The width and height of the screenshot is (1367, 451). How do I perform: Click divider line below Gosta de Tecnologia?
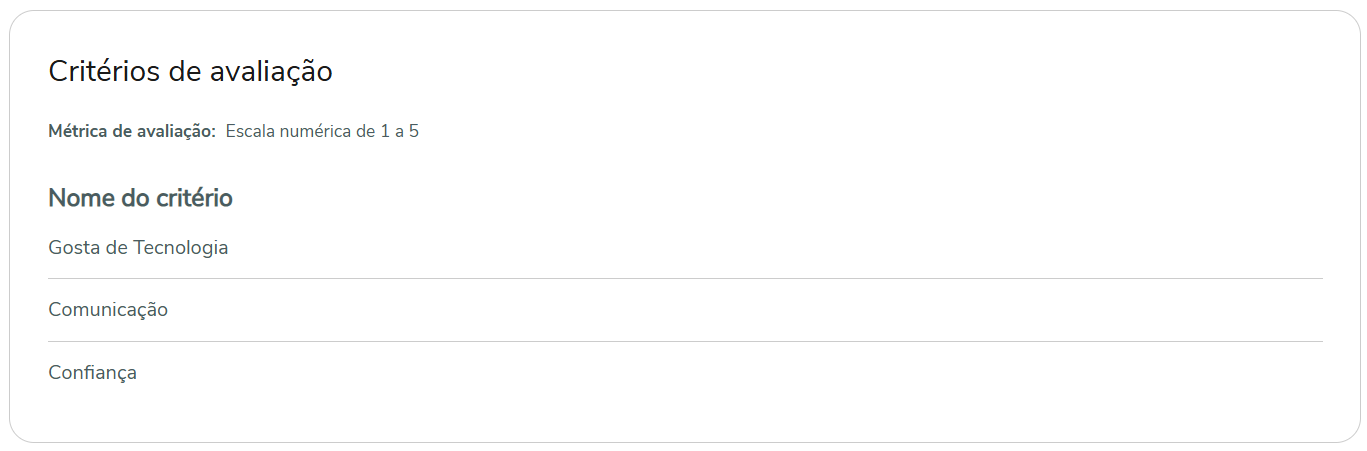click(x=685, y=279)
